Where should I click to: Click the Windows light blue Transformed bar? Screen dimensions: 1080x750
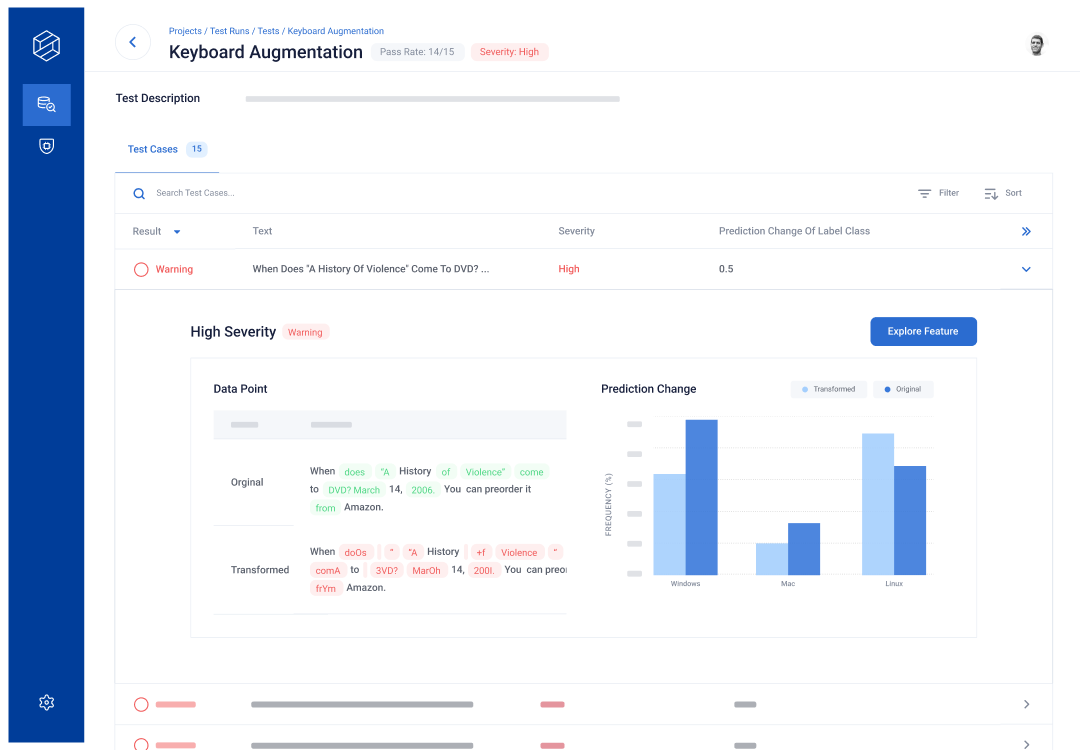[x=669, y=524]
